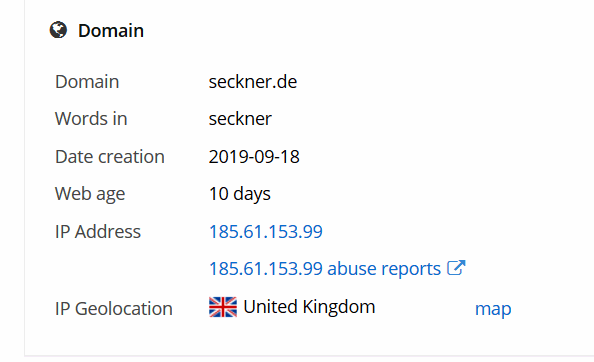Click the words abuse reports in the link
The image size is (594, 362).
tap(384, 269)
